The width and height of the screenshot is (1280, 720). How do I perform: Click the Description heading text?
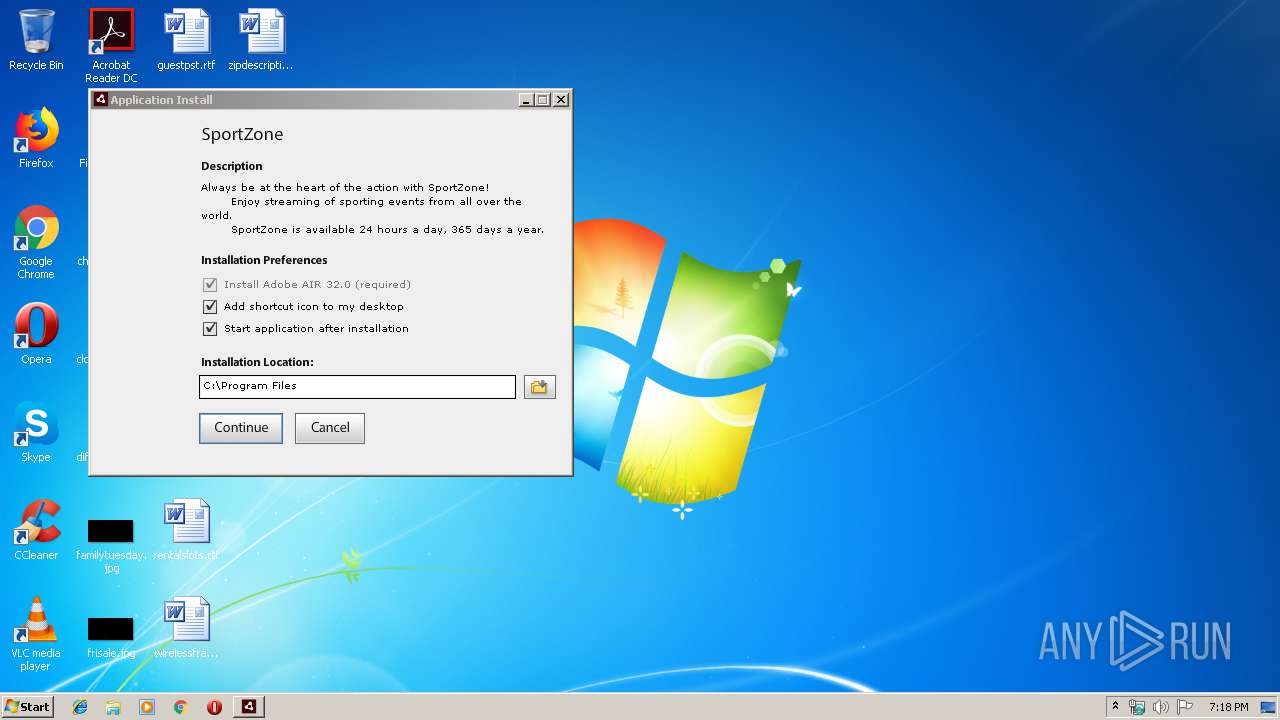[x=232, y=166]
